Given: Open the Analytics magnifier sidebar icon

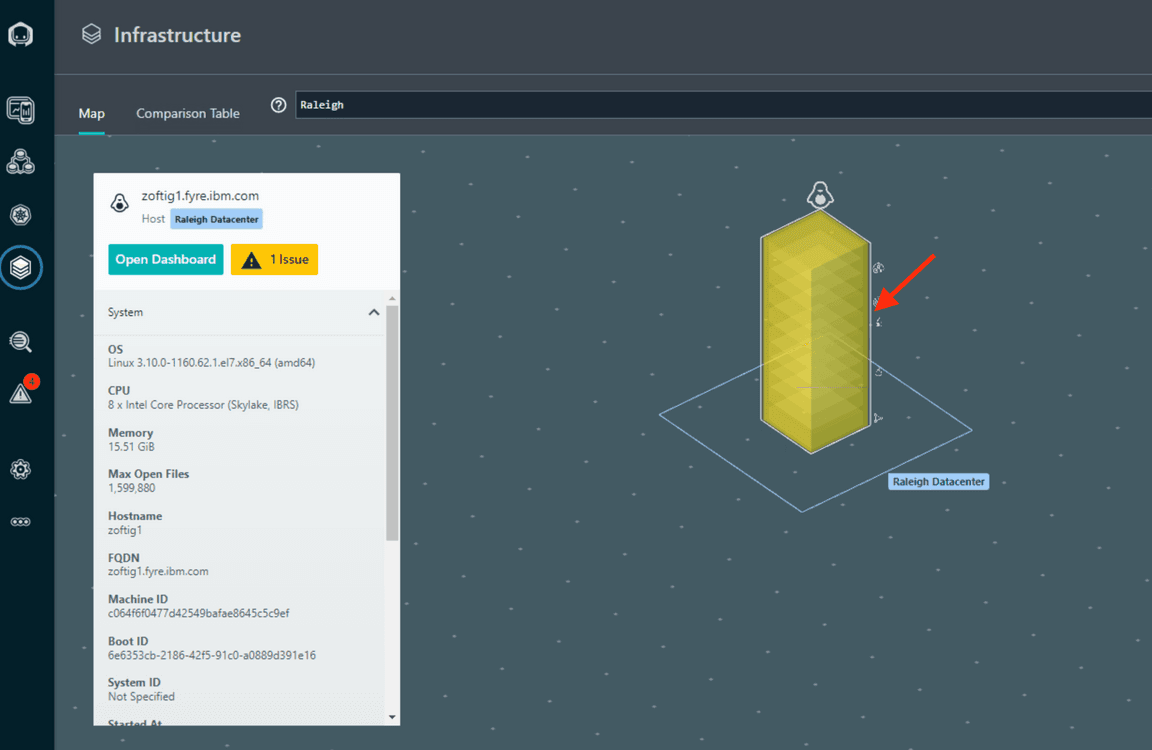Looking at the screenshot, I should [20, 342].
